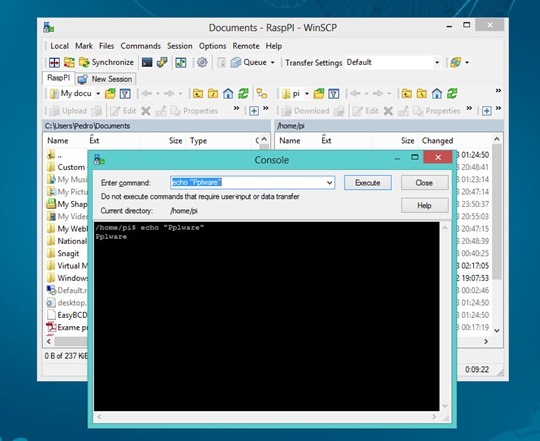The width and height of the screenshot is (540, 441).
Task: Click the local delete X icon
Action: coord(146,111)
